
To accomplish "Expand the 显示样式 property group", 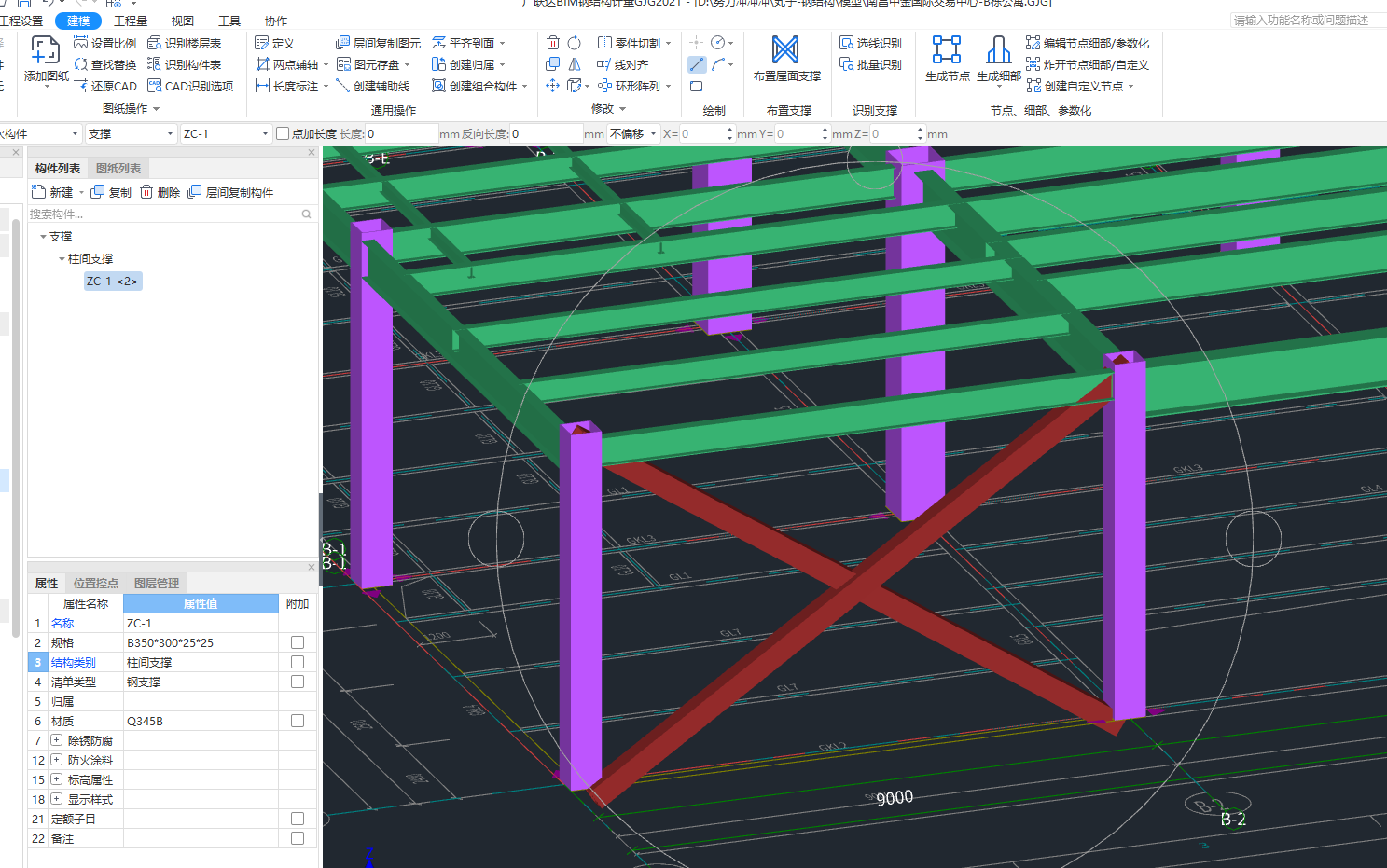I will click(x=56, y=799).
